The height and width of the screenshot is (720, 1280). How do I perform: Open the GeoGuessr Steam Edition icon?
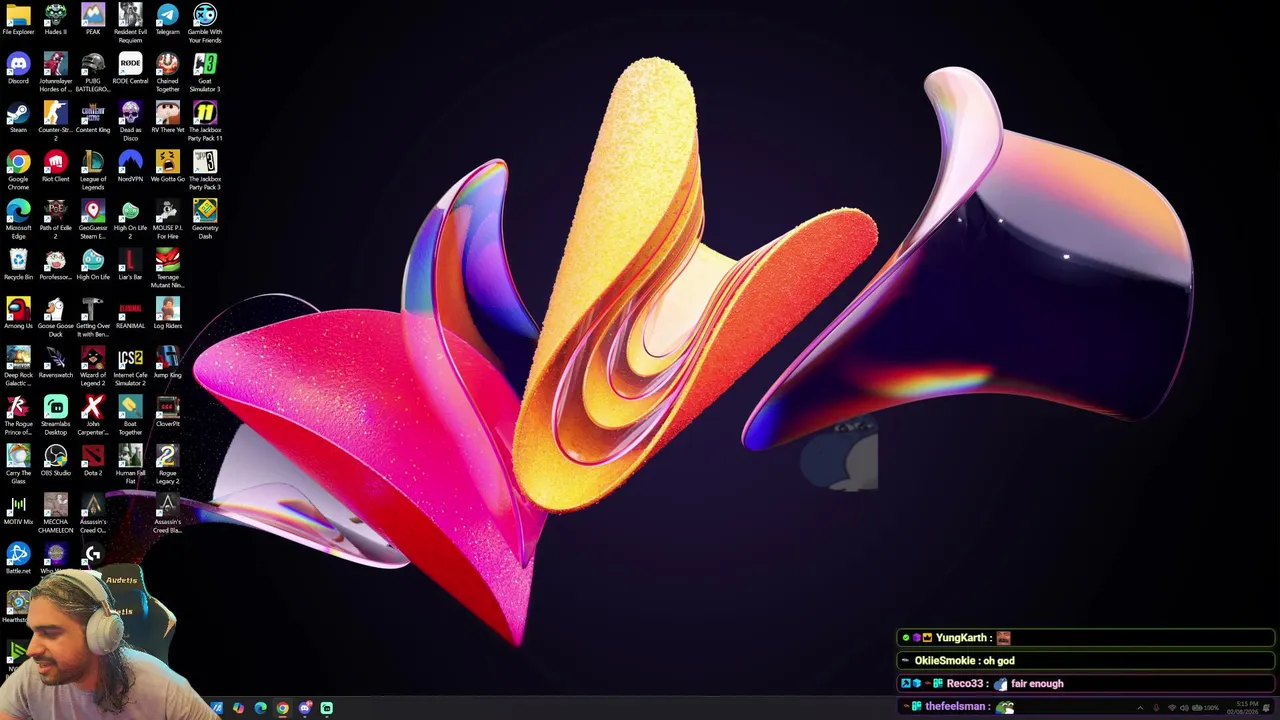click(x=93, y=220)
